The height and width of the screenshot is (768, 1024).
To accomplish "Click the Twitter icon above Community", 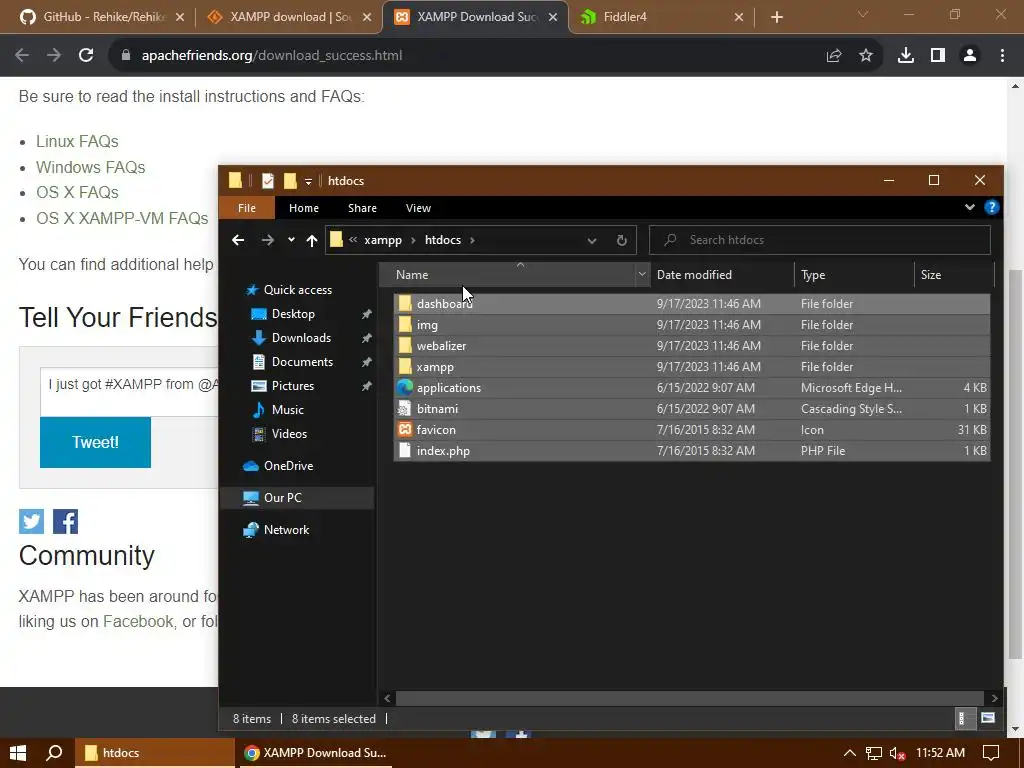I will [x=31, y=521].
